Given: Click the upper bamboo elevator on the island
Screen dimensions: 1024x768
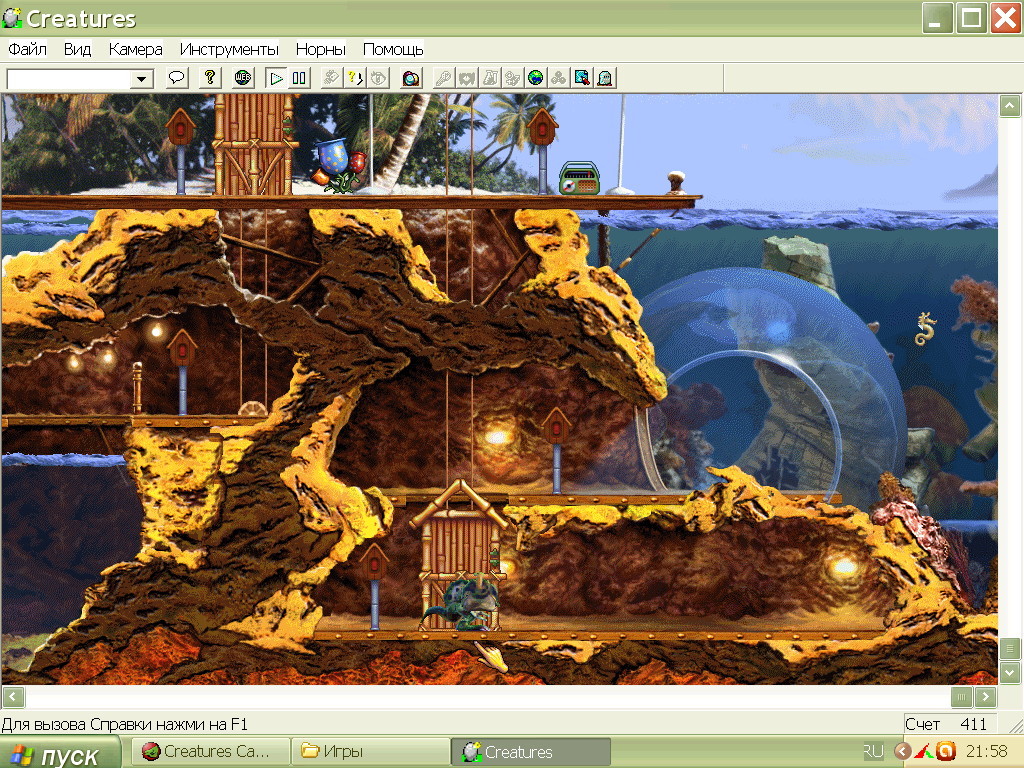Looking at the screenshot, I should pos(253,144).
